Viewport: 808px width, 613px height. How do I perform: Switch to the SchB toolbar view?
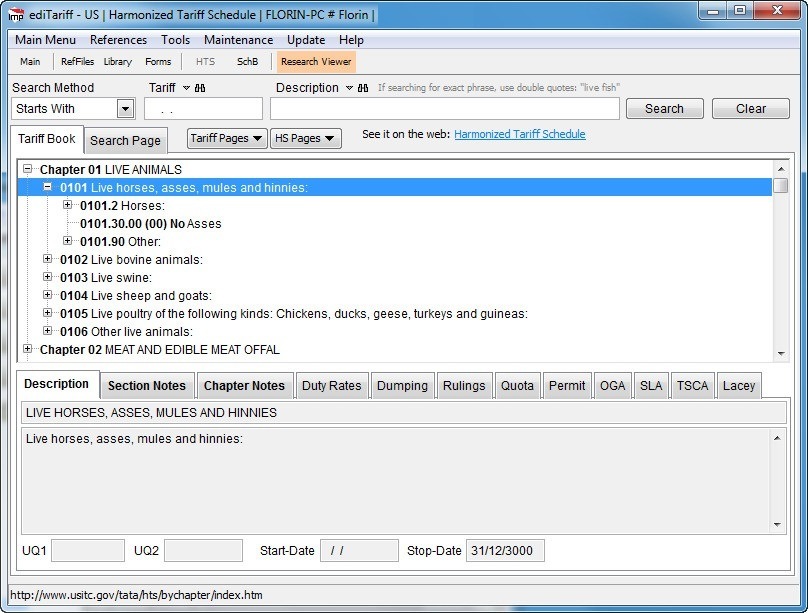(247, 61)
